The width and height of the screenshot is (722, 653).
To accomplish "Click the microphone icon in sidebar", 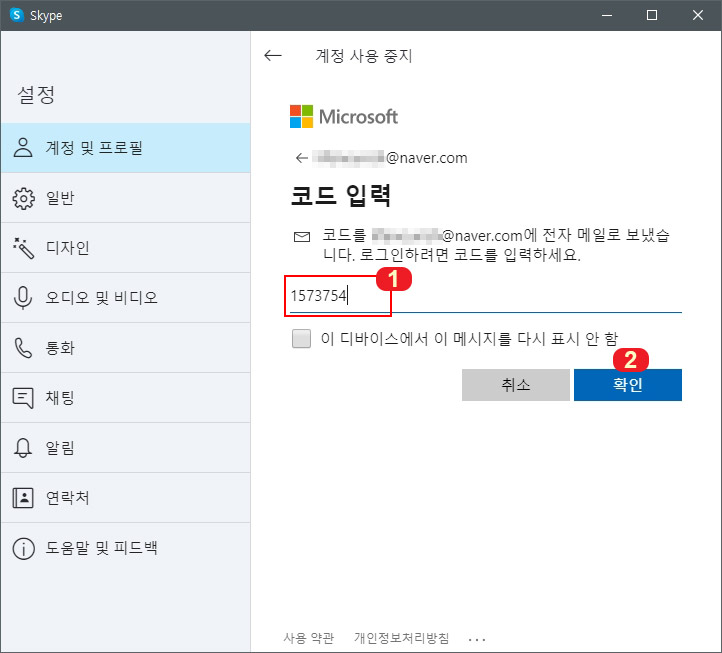I will tap(23, 298).
